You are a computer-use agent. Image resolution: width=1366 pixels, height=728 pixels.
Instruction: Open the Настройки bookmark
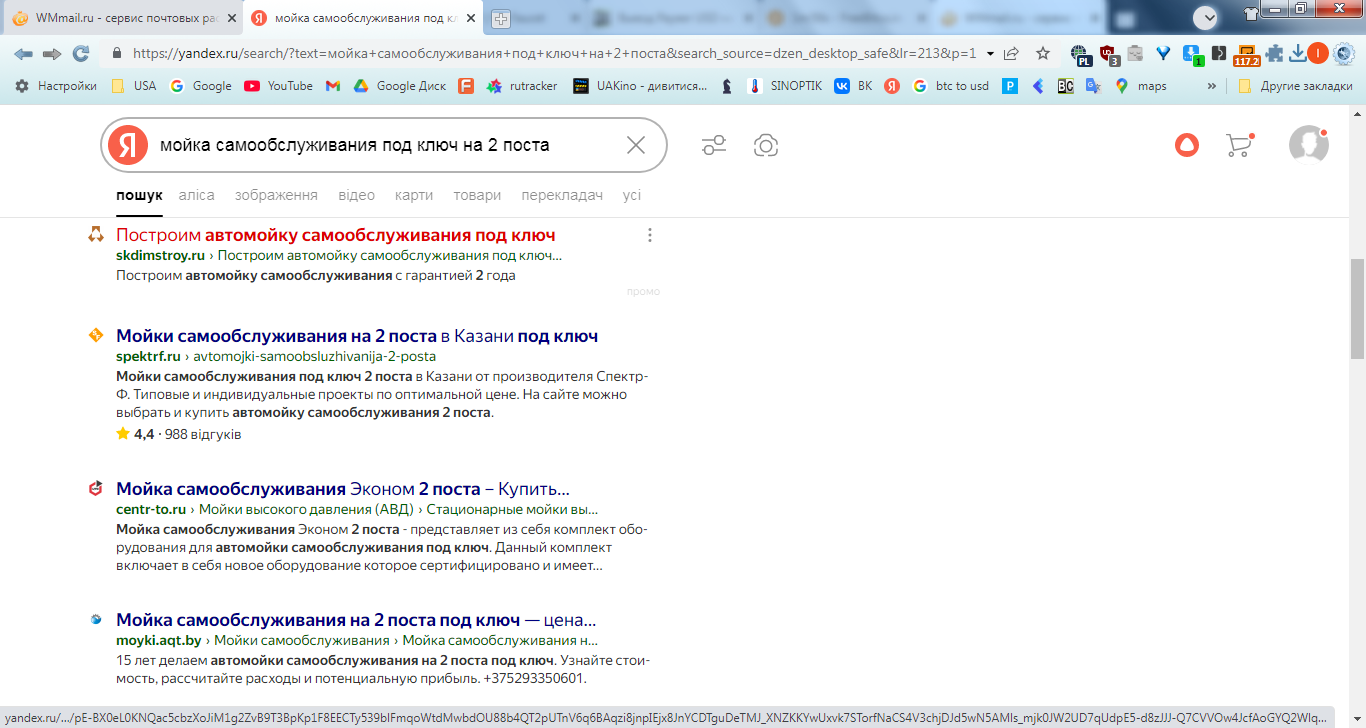(56, 86)
